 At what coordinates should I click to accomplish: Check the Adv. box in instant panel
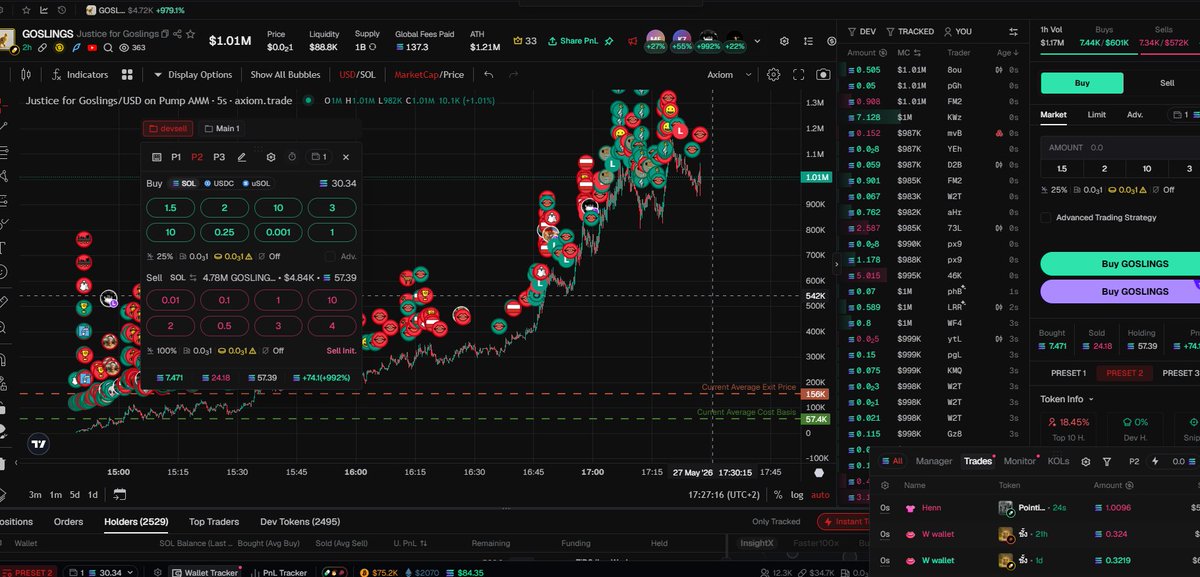329,256
